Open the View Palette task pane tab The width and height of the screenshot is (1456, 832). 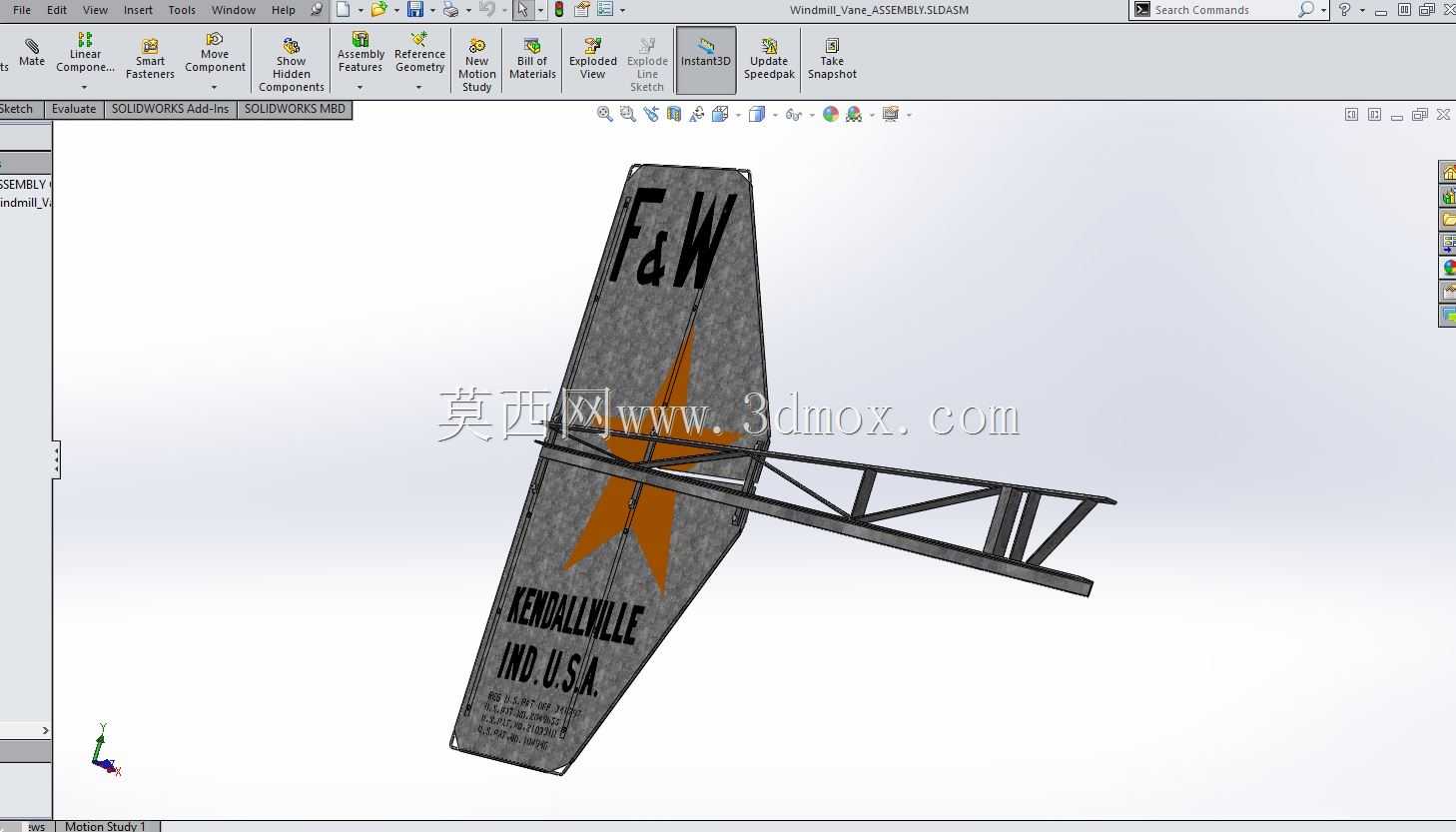point(1448,244)
